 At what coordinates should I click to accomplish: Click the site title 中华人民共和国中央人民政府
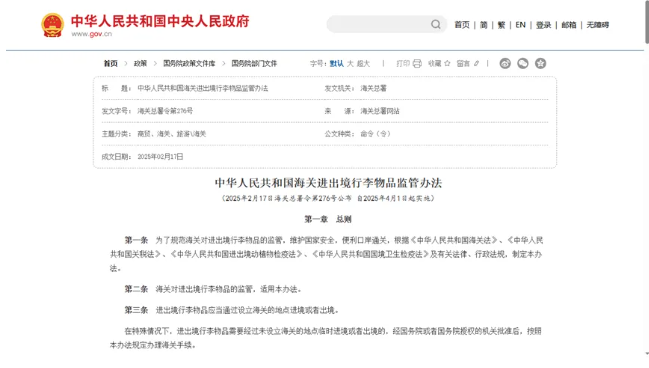click(x=160, y=21)
